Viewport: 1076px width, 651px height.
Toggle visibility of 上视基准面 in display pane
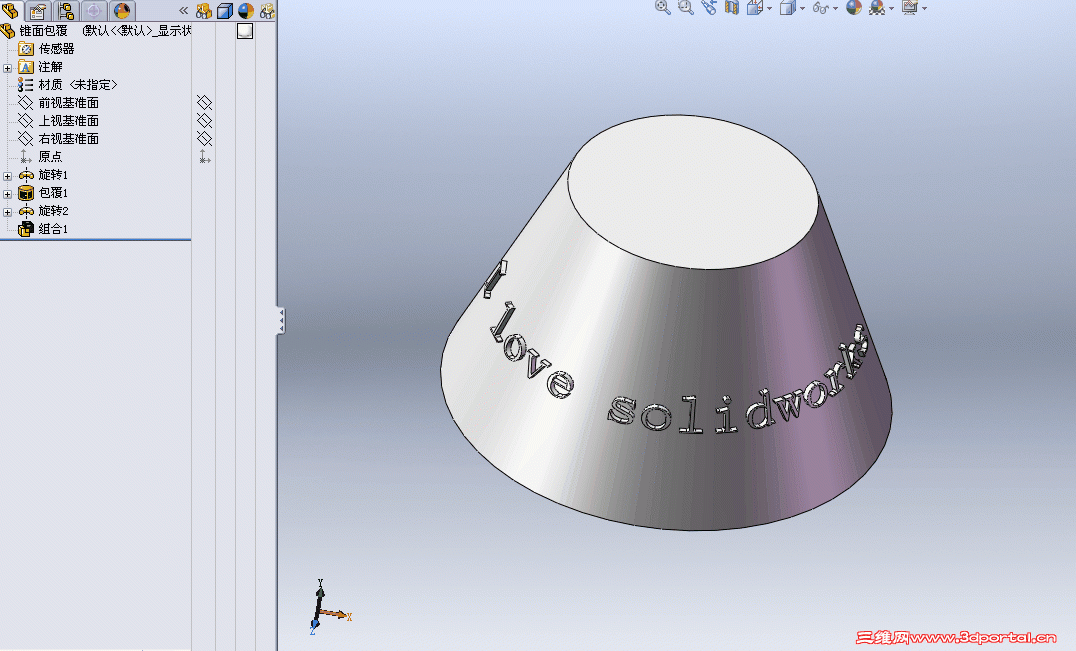[204, 120]
